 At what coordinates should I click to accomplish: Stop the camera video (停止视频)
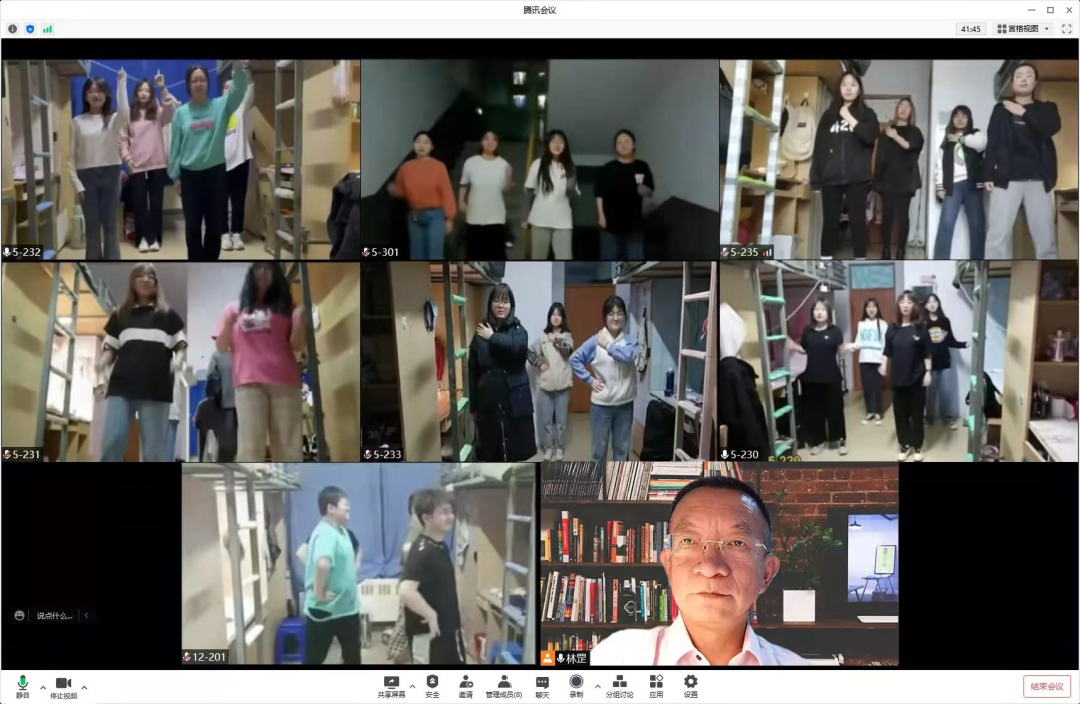(x=63, y=686)
